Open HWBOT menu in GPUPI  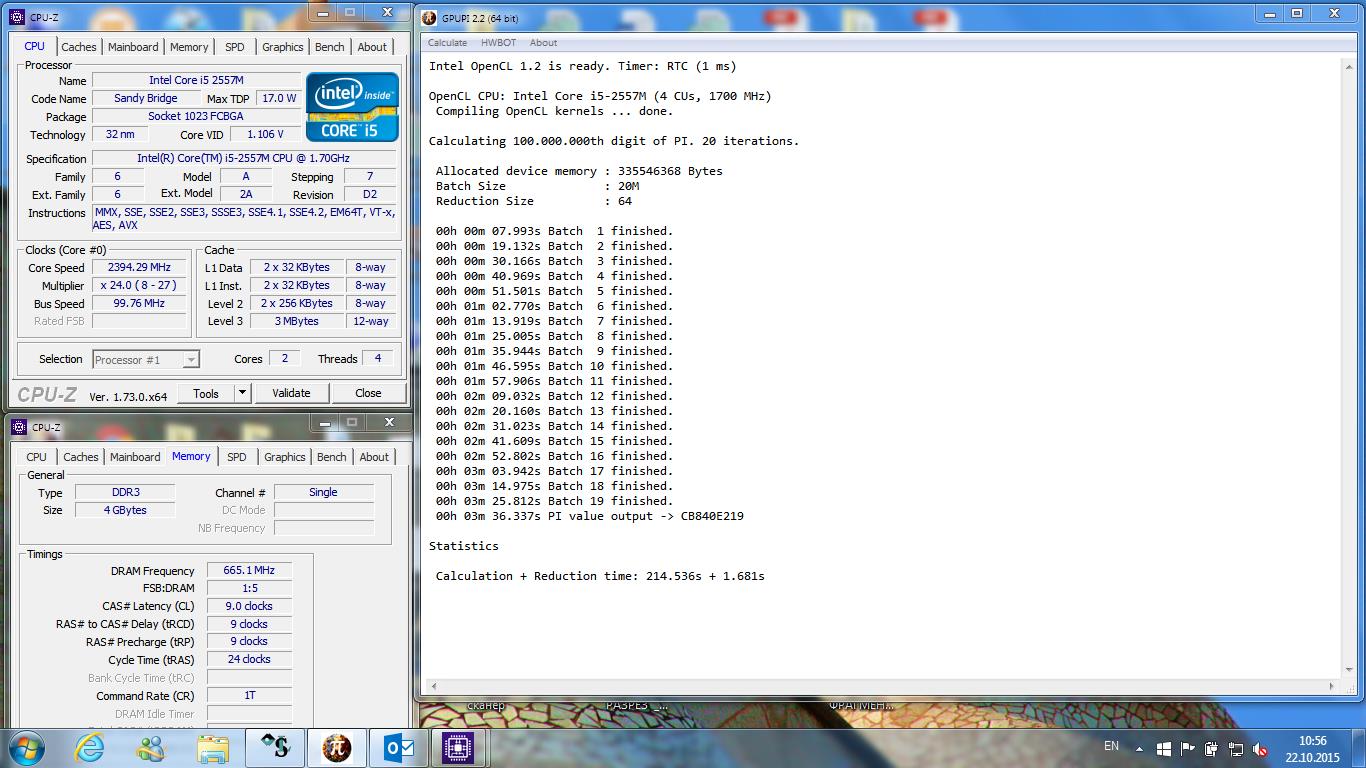click(498, 42)
